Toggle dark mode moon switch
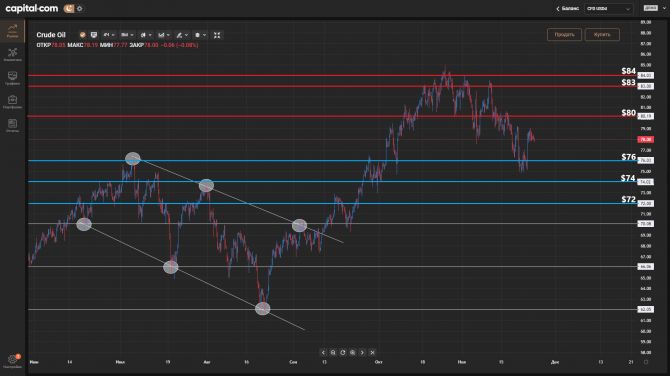The image size is (670, 376). click(69, 9)
